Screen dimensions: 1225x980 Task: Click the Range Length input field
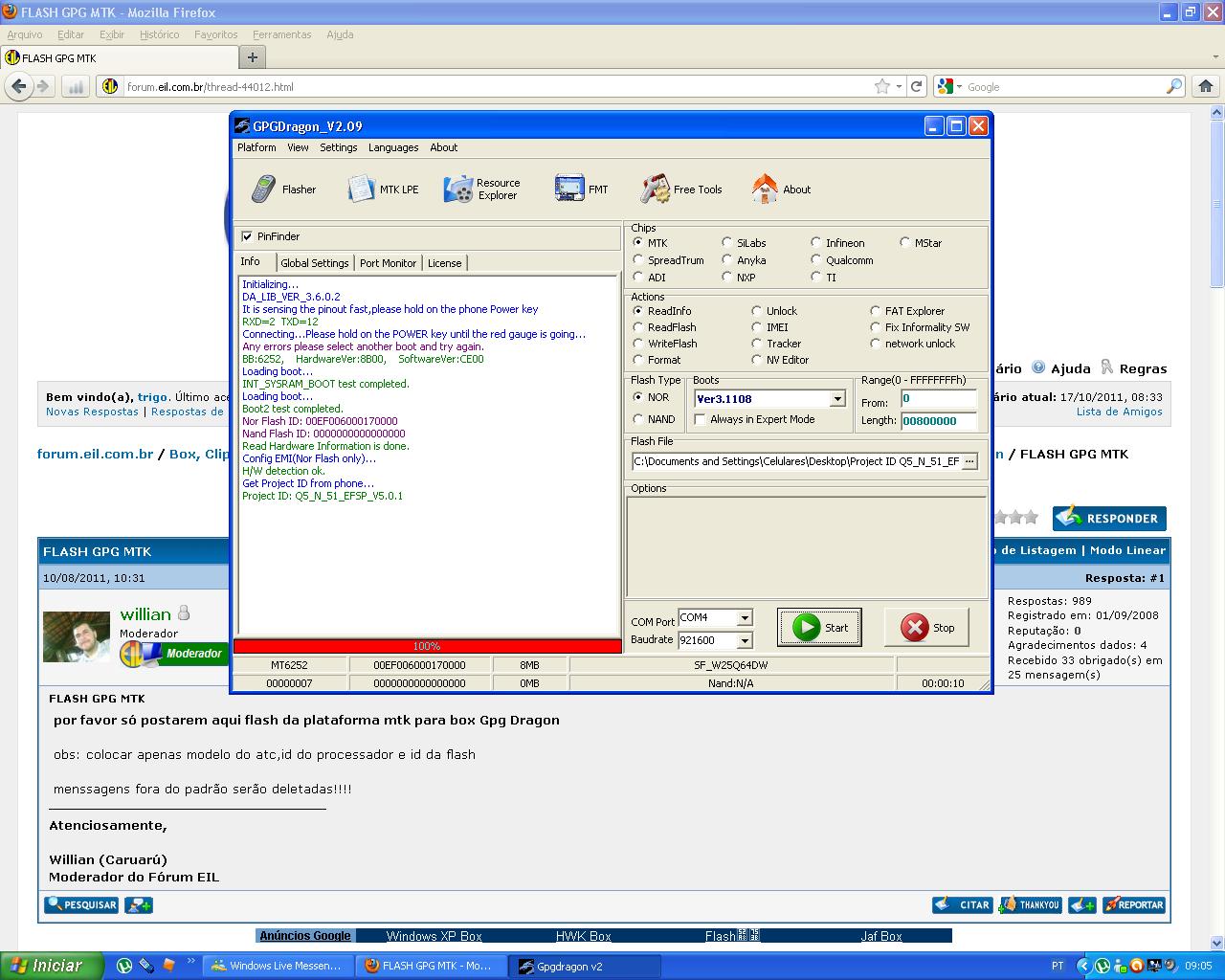click(938, 421)
